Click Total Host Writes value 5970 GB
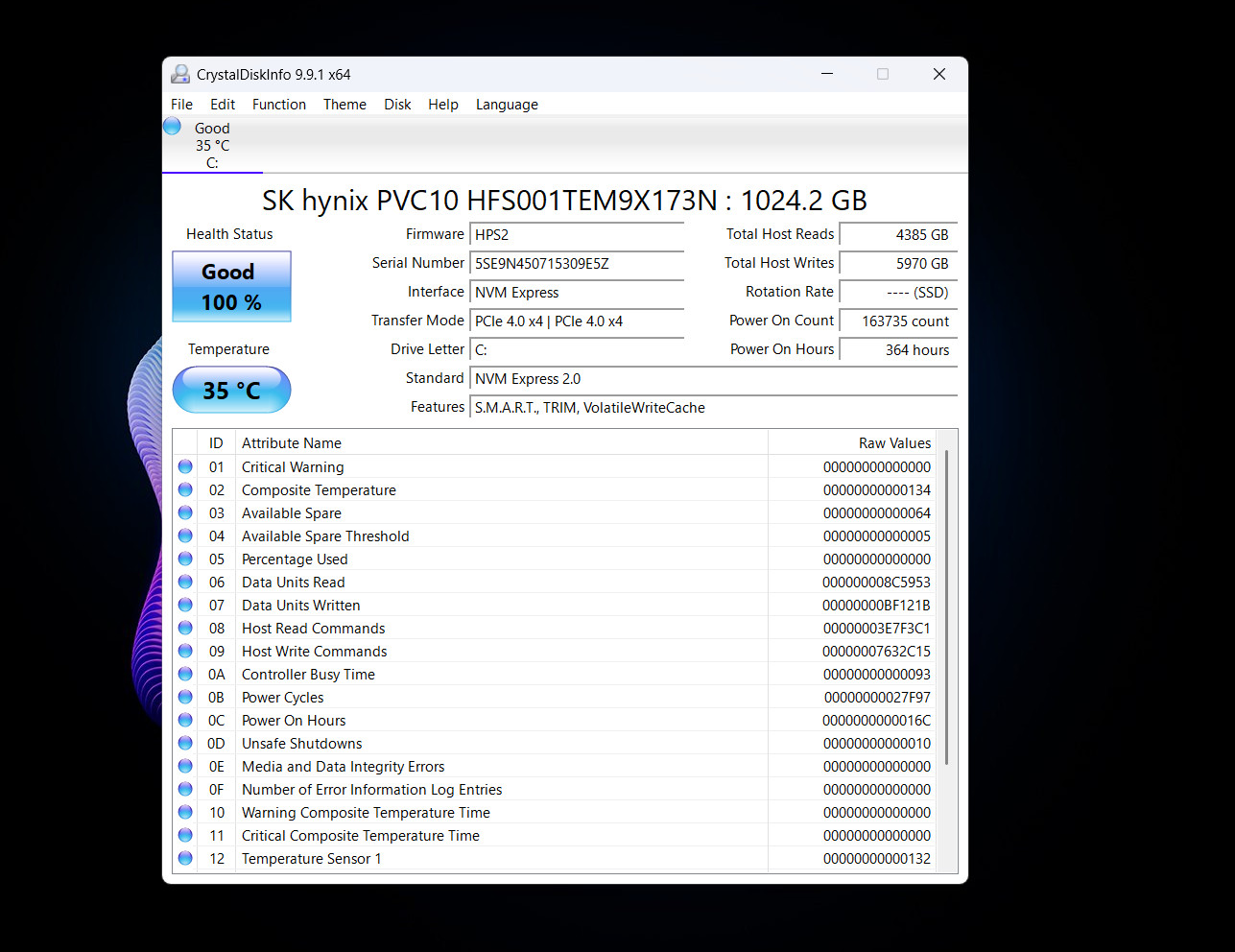 click(898, 264)
